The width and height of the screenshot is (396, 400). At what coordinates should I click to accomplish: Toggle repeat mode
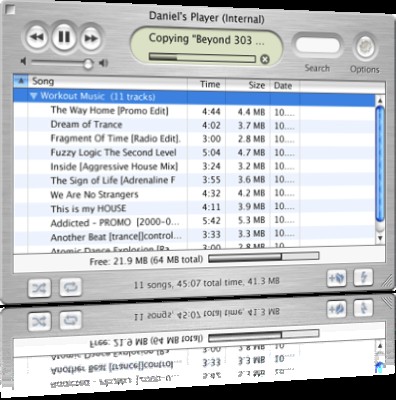(x=70, y=287)
